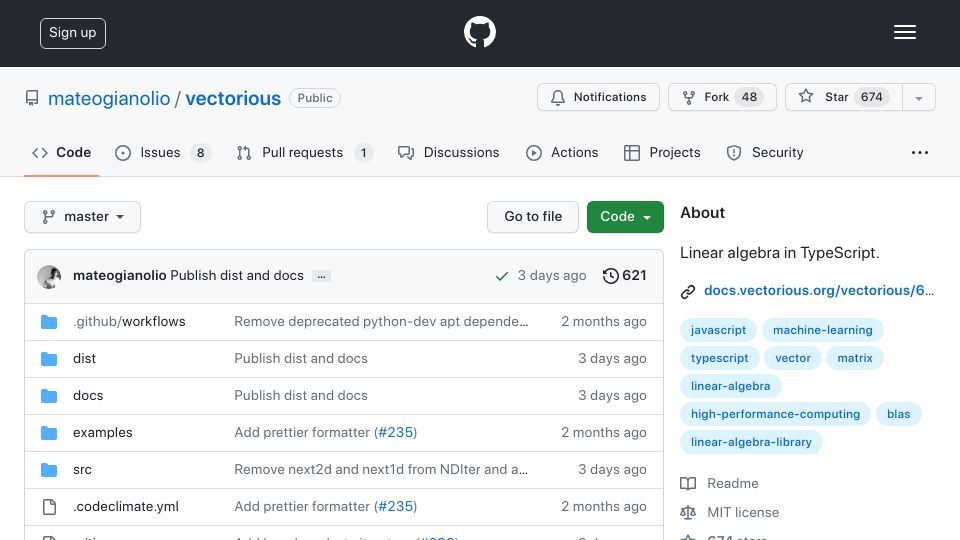Open the 621 commits history icon
960x540 pixels.
click(624, 276)
